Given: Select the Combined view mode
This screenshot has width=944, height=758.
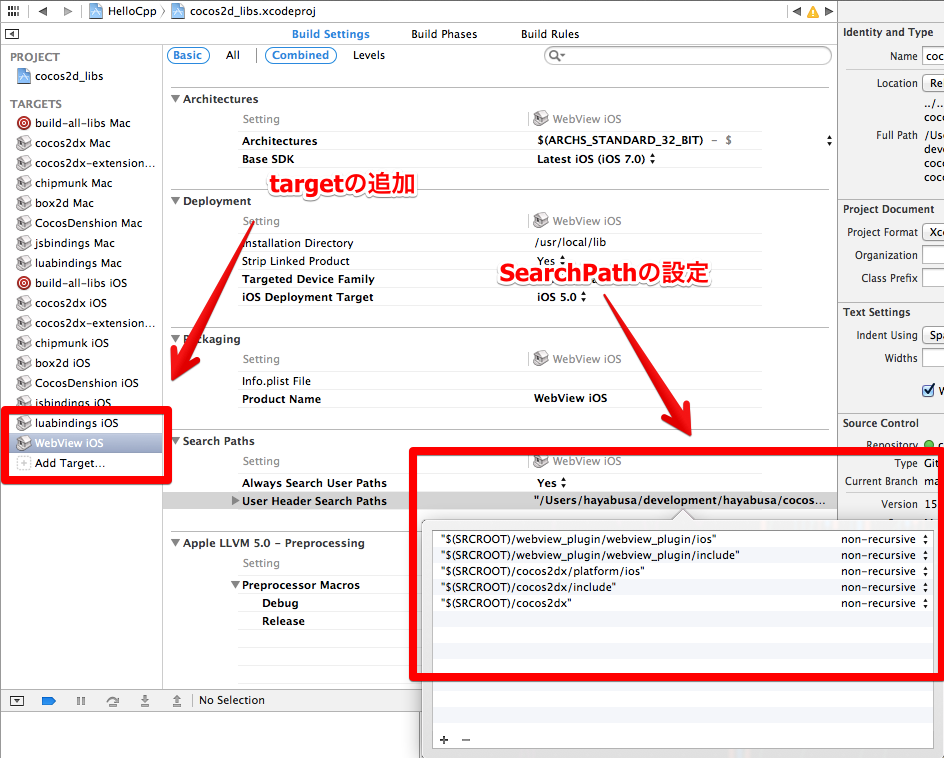Looking at the screenshot, I should click(300, 55).
